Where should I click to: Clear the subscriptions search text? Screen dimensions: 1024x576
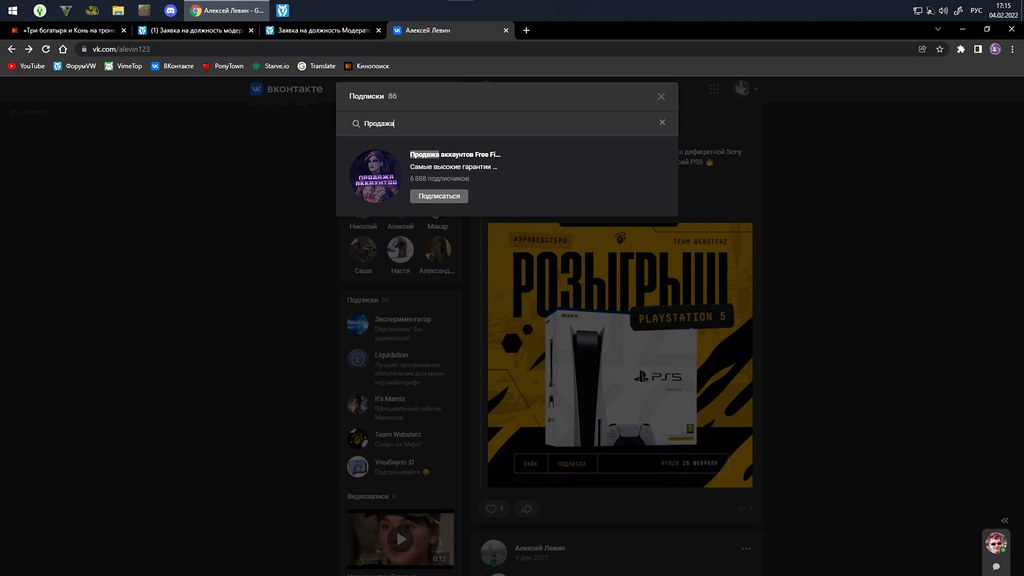pos(661,123)
